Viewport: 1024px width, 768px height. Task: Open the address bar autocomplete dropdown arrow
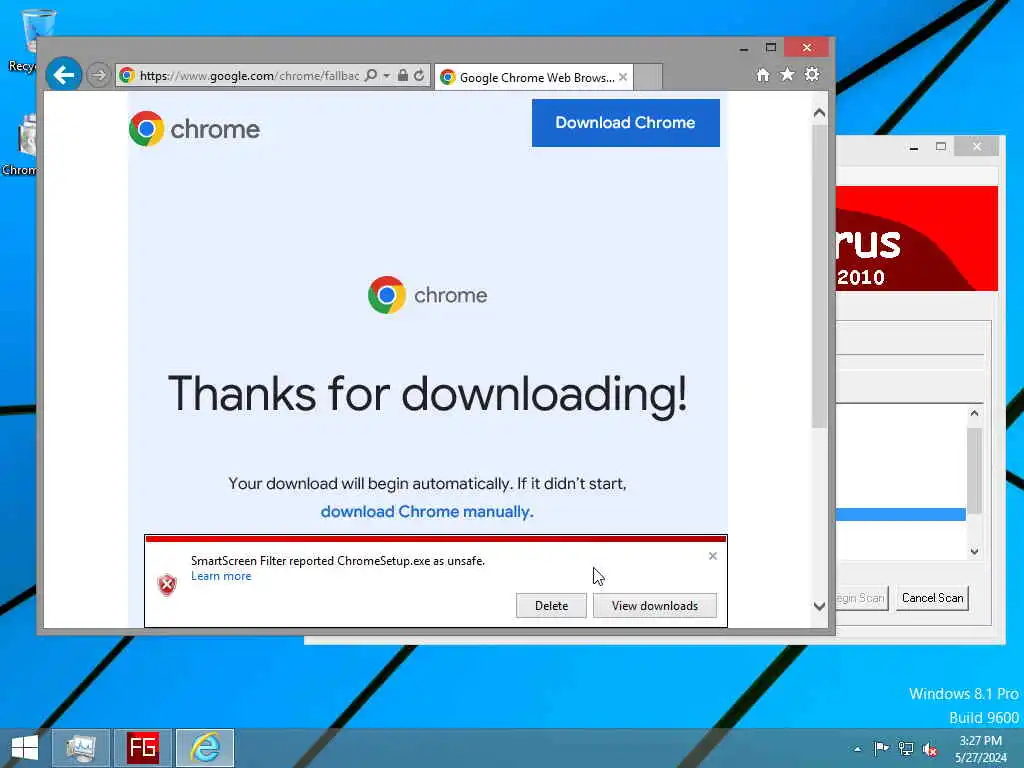(x=387, y=76)
